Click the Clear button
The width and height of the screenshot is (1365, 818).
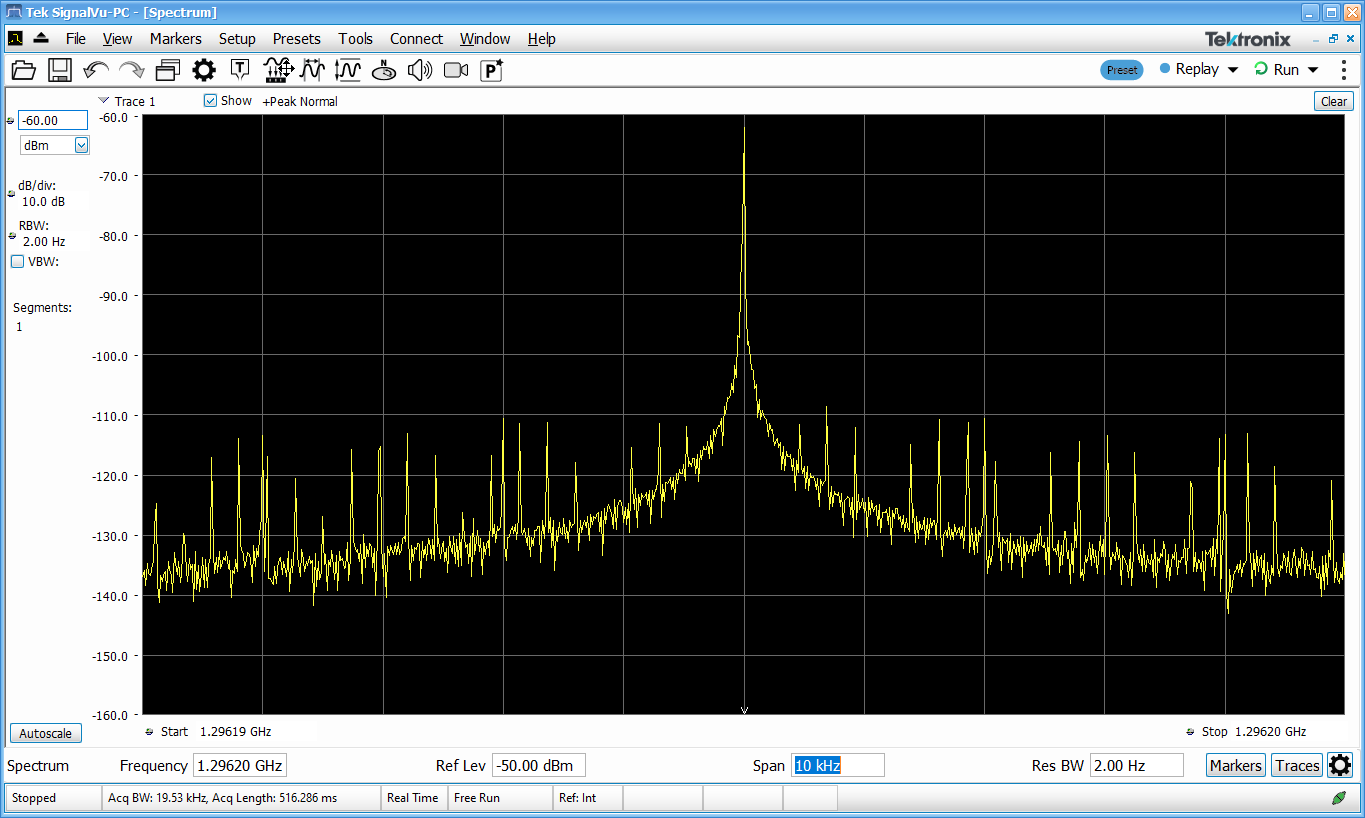pos(1334,101)
